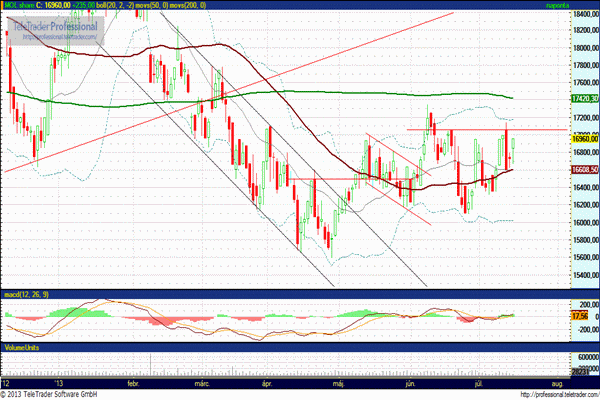Click the macd(12, 26, 9) panel header

pos(25,294)
